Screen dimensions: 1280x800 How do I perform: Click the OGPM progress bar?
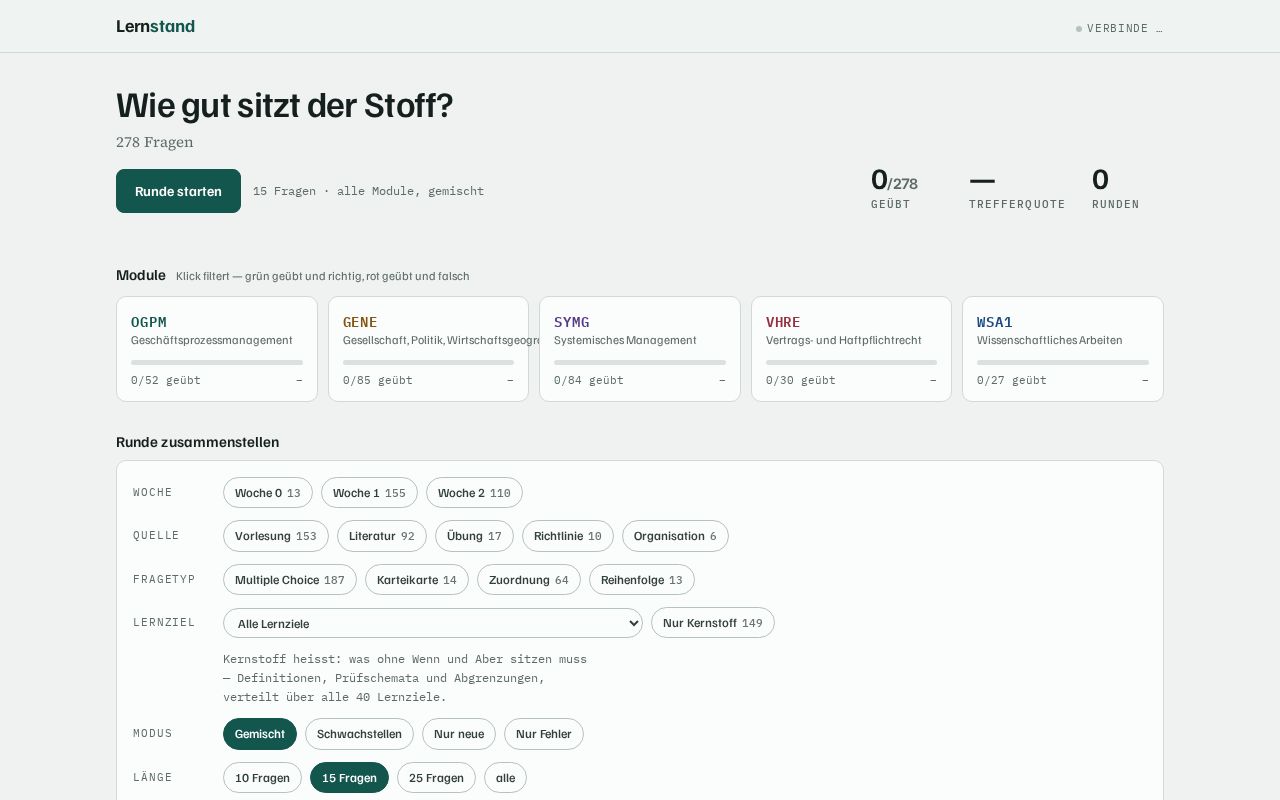pyautogui.click(x=217, y=362)
